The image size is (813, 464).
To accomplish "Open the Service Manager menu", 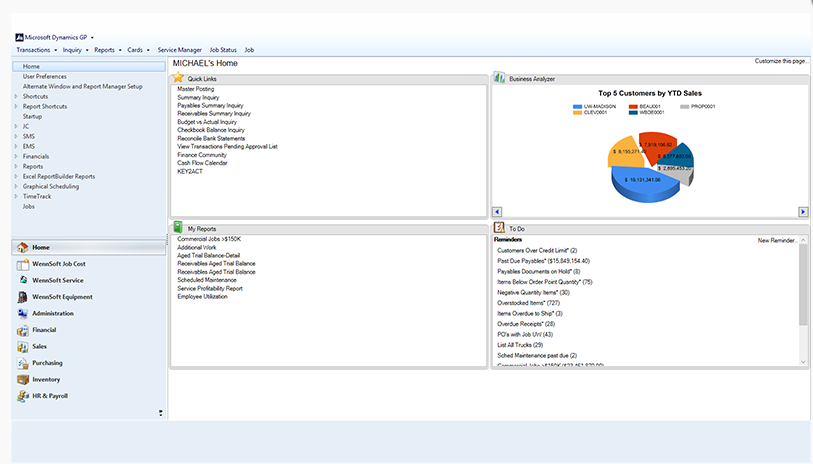I will pos(179,50).
